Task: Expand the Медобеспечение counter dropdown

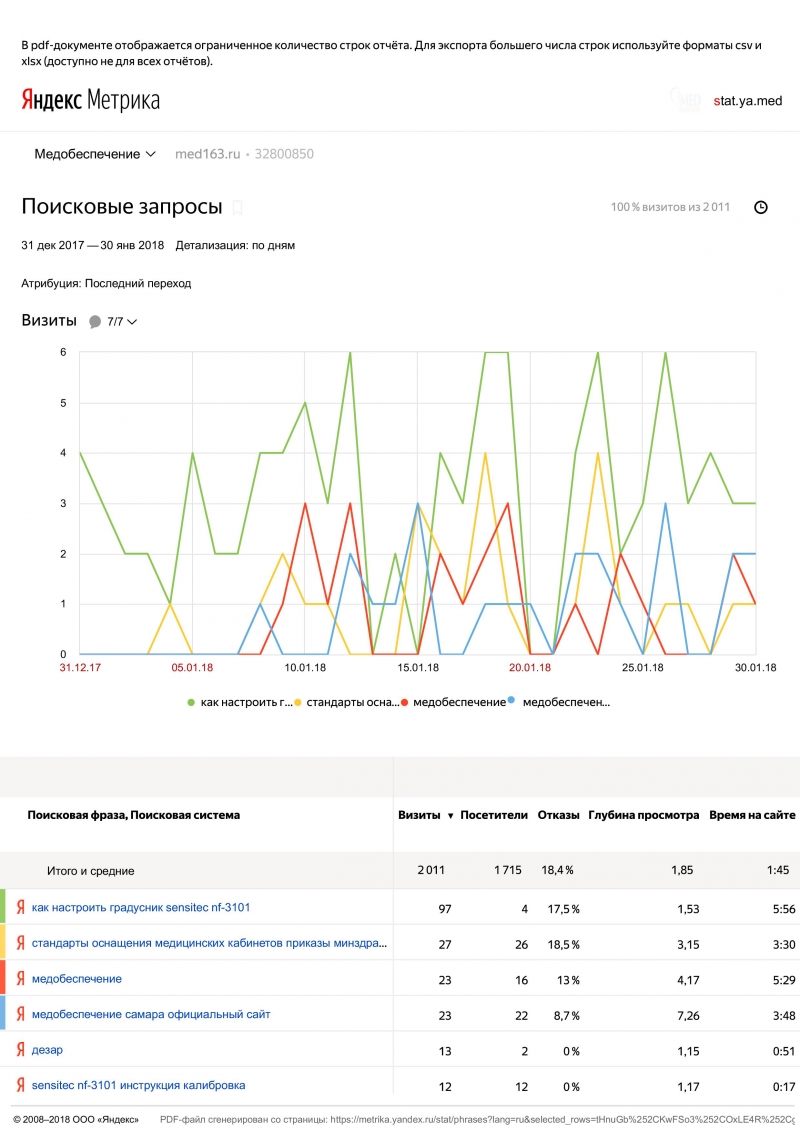Action: tap(95, 154)
